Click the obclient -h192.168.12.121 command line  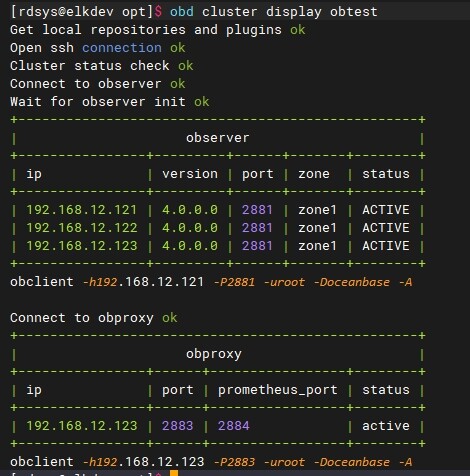click(x=211, y=282)
